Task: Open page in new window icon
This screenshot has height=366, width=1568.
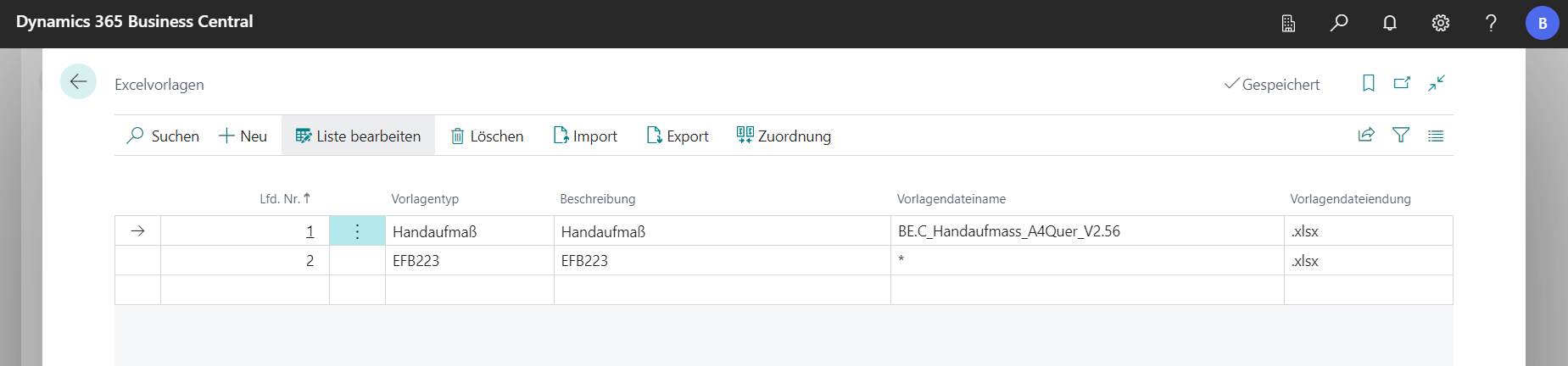Action: click(x=1402, y=83)
